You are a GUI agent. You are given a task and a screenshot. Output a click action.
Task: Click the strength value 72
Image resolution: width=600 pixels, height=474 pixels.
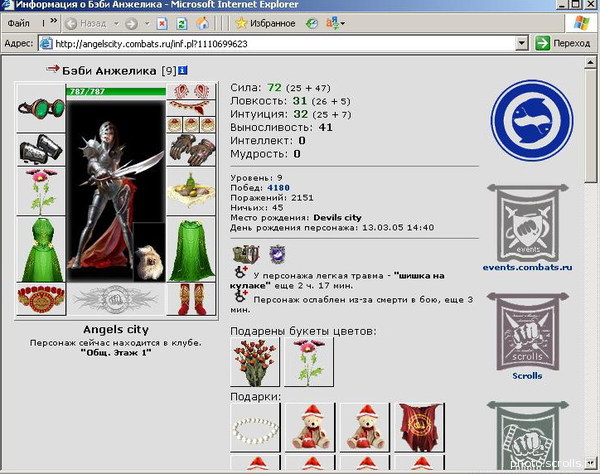coord(274,88)
